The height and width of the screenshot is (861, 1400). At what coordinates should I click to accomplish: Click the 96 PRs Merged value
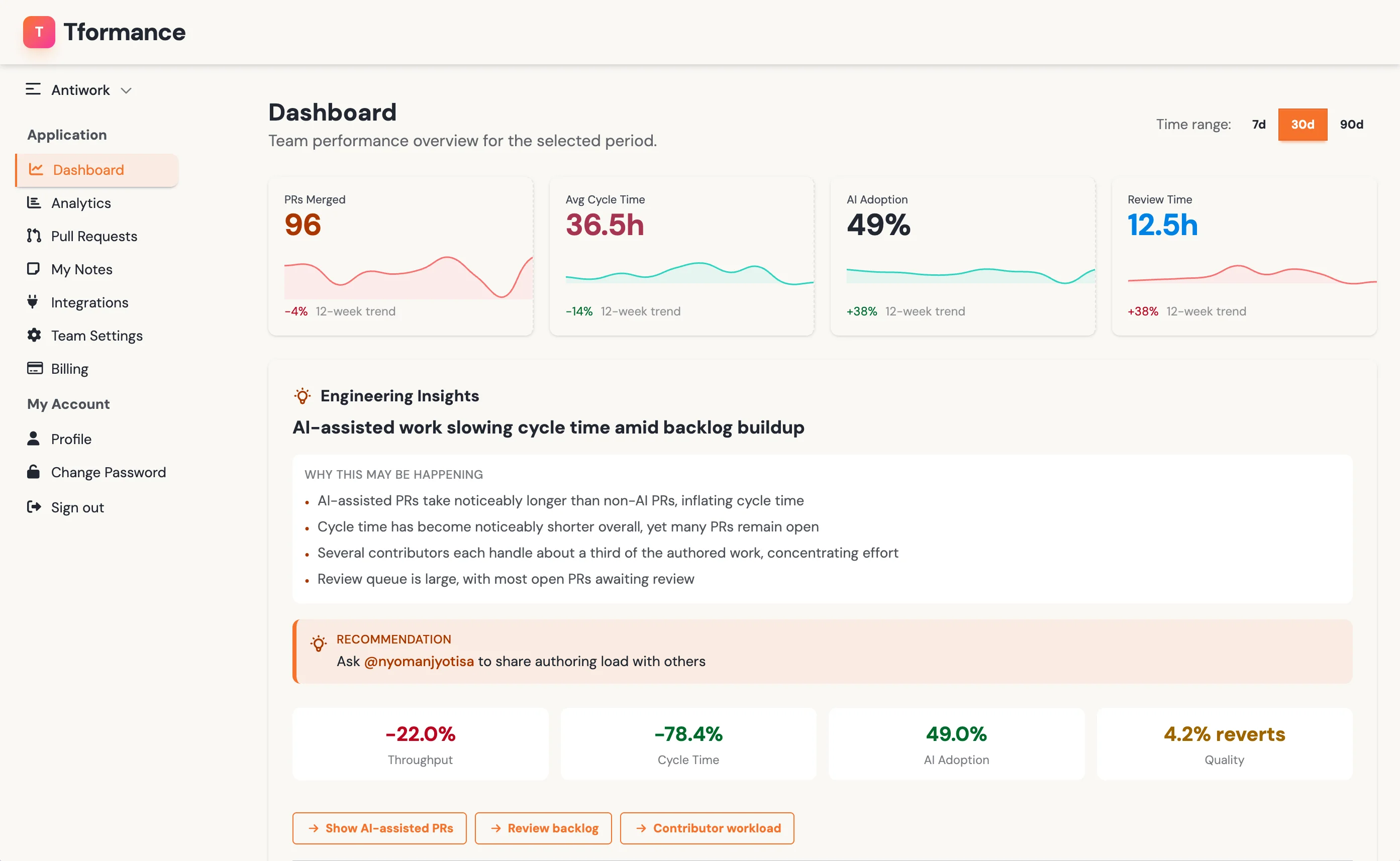(303, 225)
